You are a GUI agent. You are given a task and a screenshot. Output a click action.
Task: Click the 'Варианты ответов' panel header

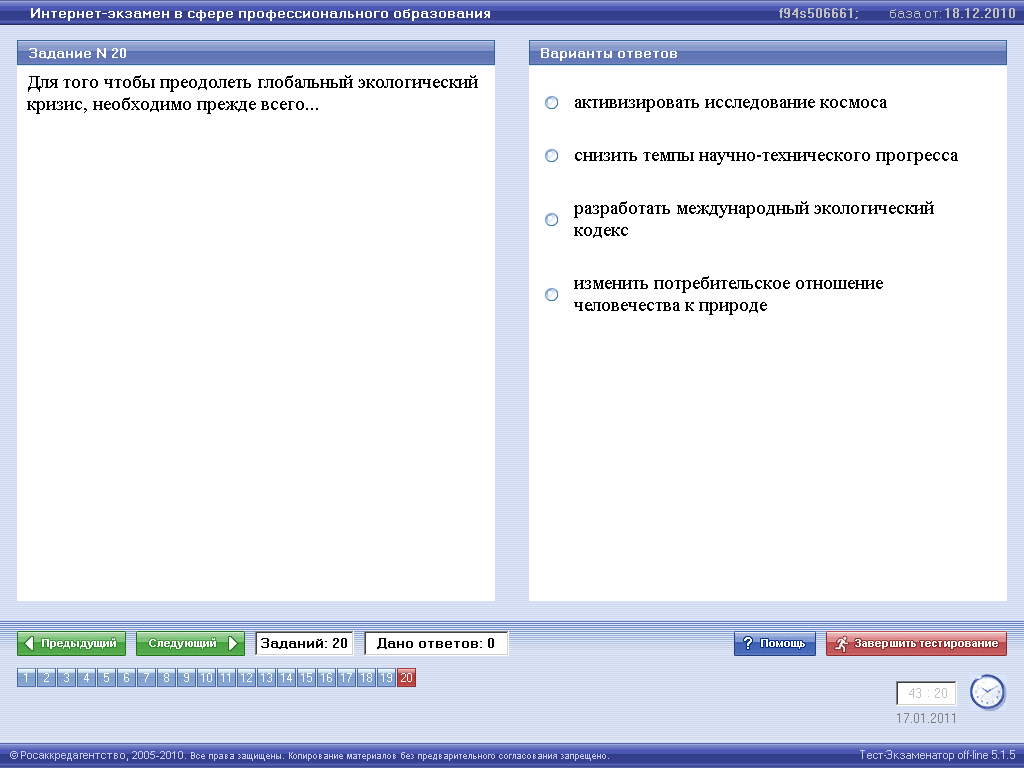(767, 53)
